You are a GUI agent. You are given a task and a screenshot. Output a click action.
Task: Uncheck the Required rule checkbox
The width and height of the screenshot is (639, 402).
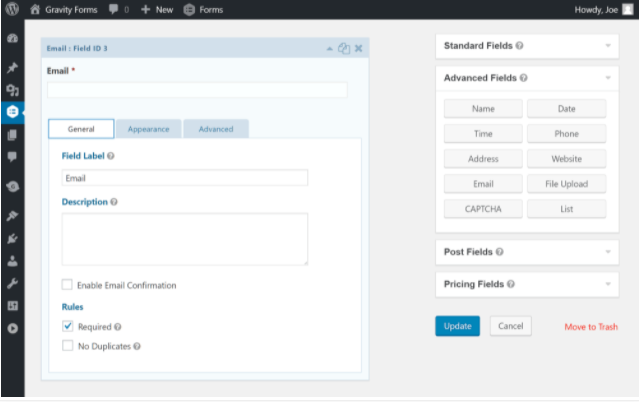click(68, 326)
